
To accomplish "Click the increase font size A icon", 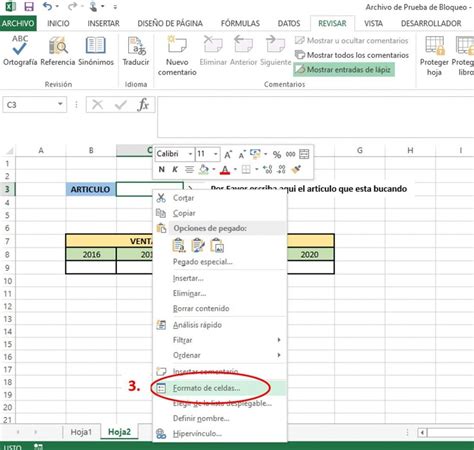I will [x=228, y=154].
